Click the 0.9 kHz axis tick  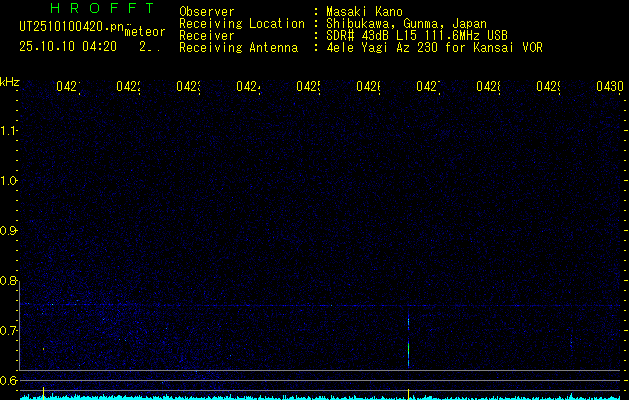9,231
